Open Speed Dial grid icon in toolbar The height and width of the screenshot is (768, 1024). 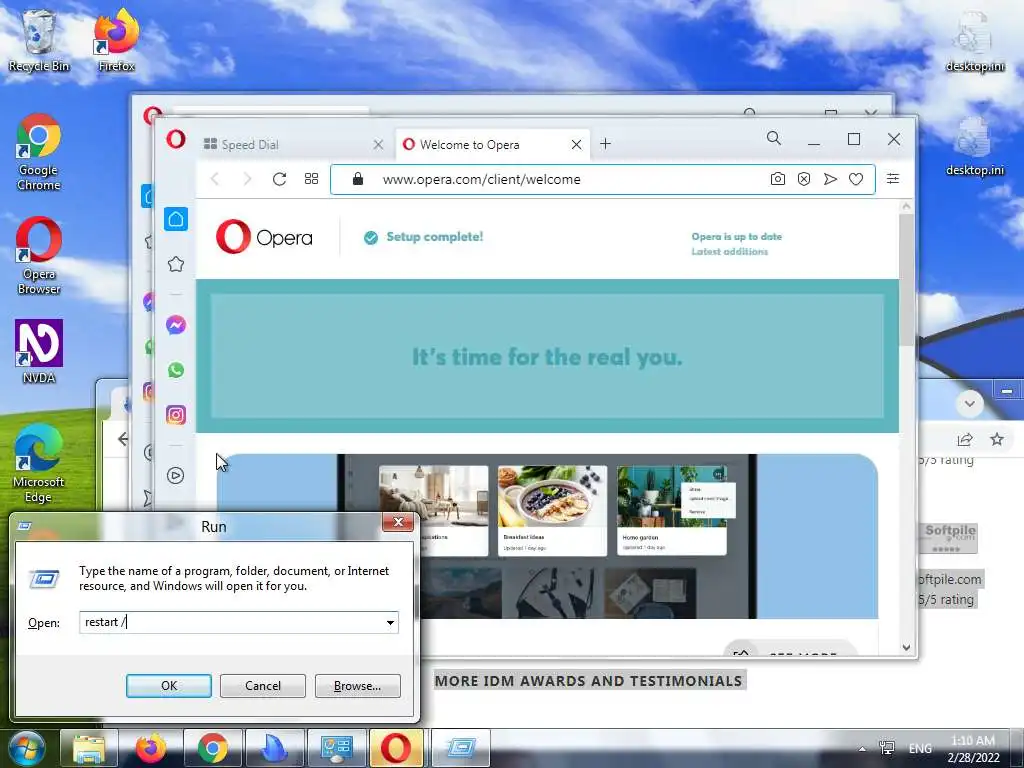[x=312, y=179]
